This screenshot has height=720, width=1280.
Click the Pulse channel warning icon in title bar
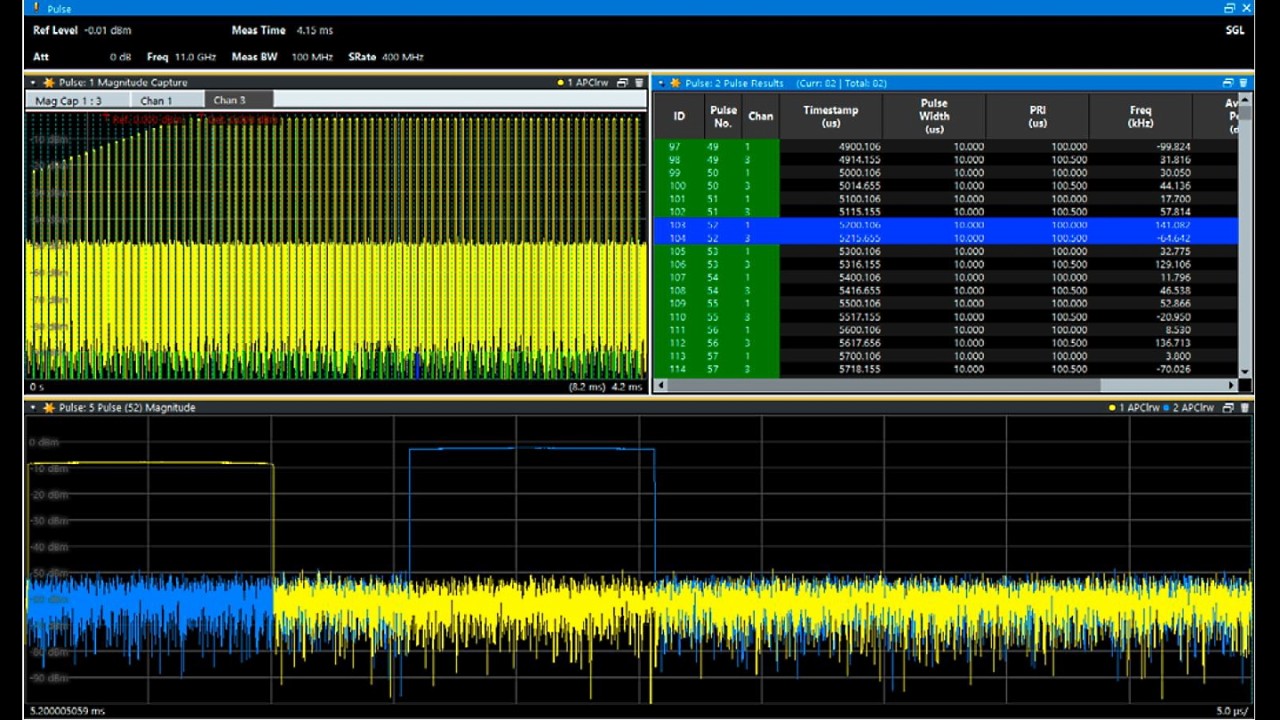tap(37, 8)
